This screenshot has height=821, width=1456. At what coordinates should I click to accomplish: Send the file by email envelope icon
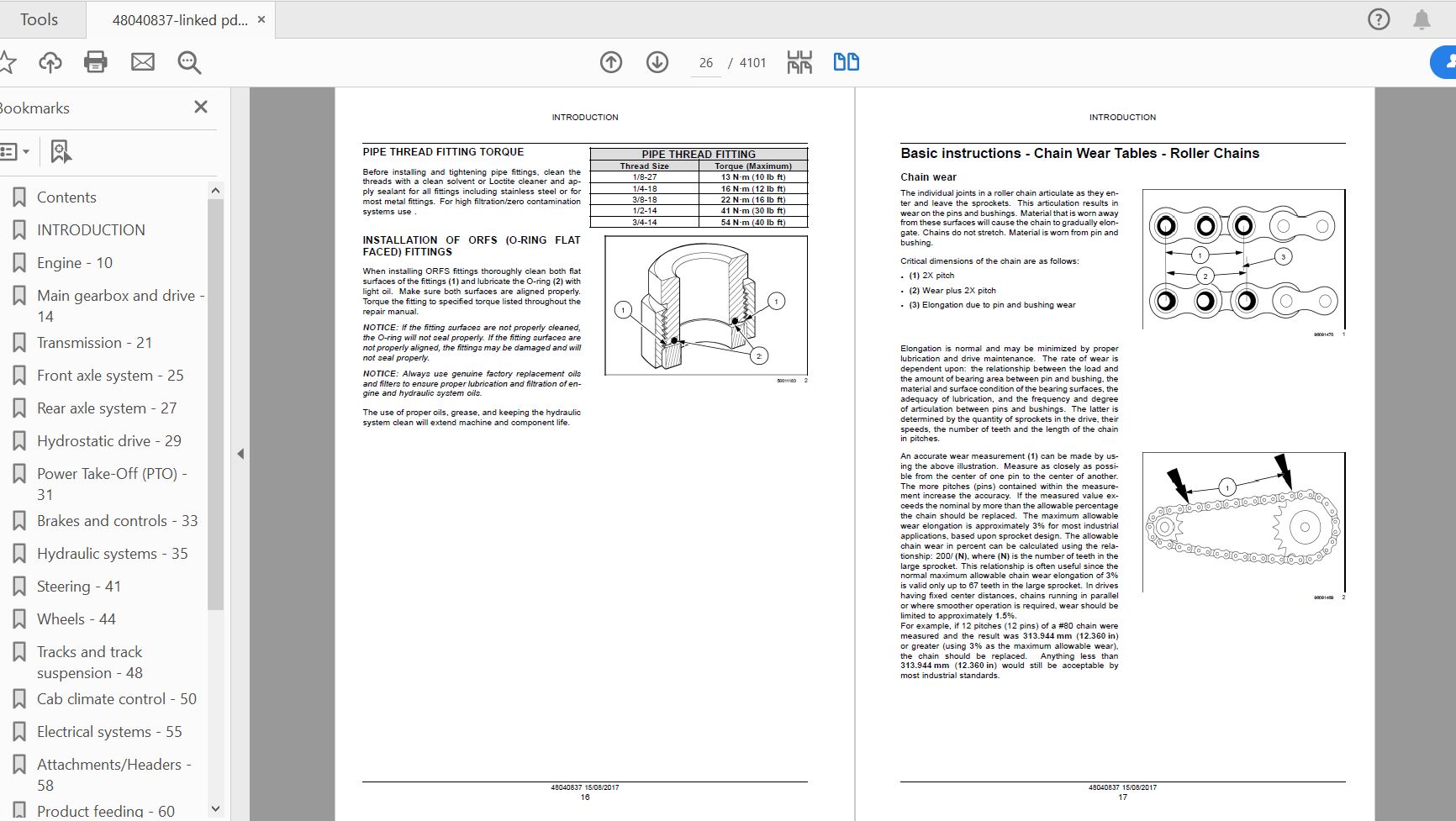[x=143, y=62]
